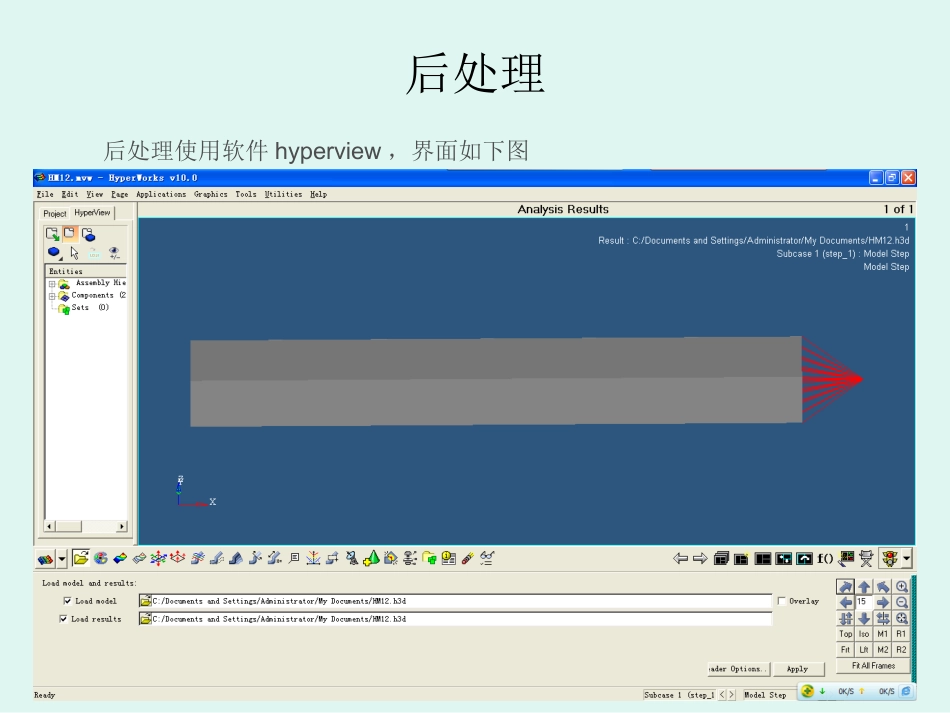The width and height of the screenshot is (950, 713).
Task: Open the Contour panel with the colored wheel
Action: 101,558
